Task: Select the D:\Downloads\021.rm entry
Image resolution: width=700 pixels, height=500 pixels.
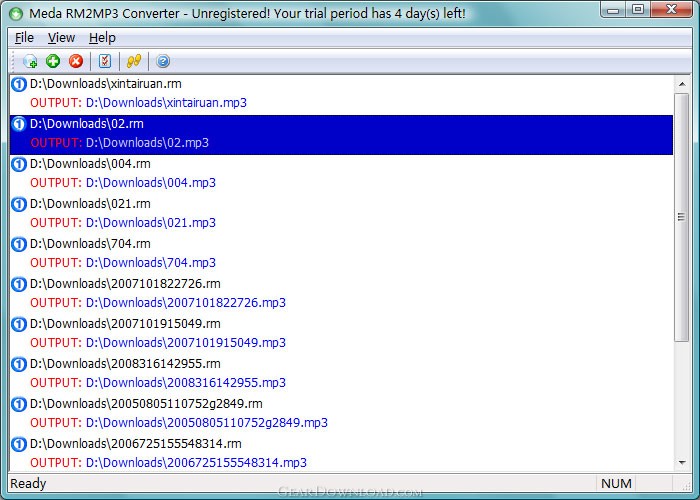Action: tap(90, 204)
